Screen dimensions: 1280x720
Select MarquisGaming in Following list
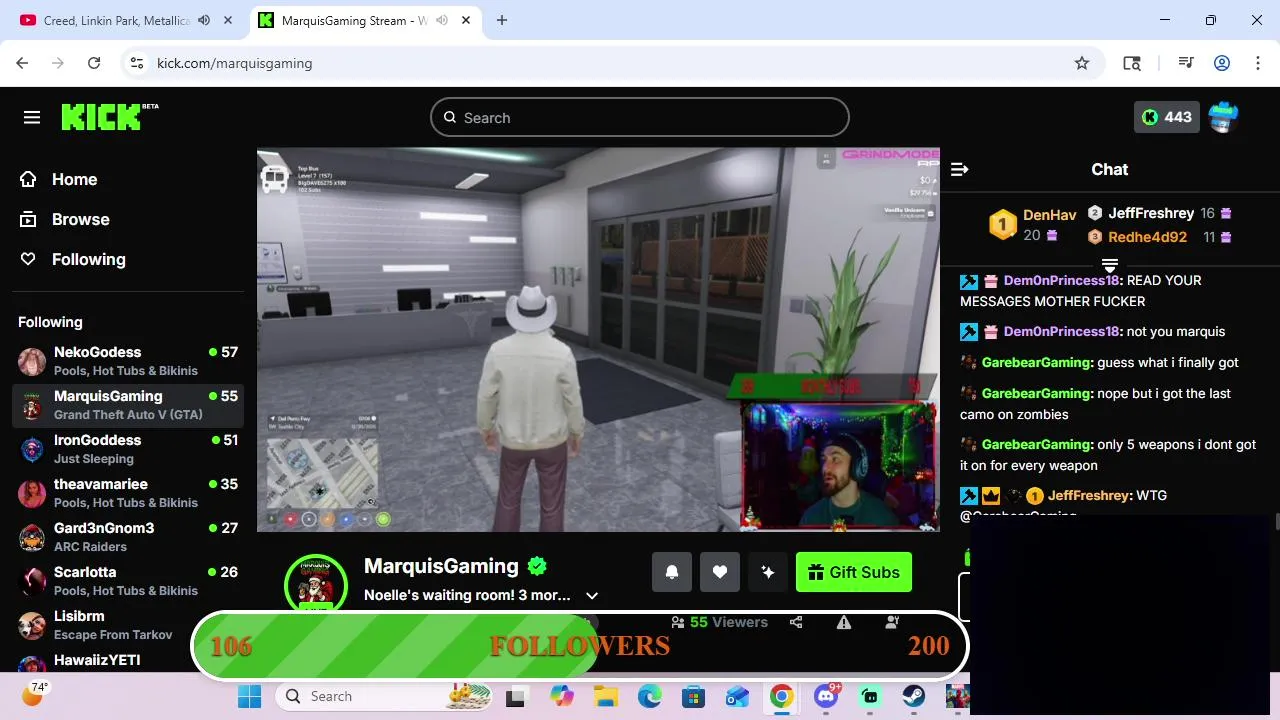(128, 405)
